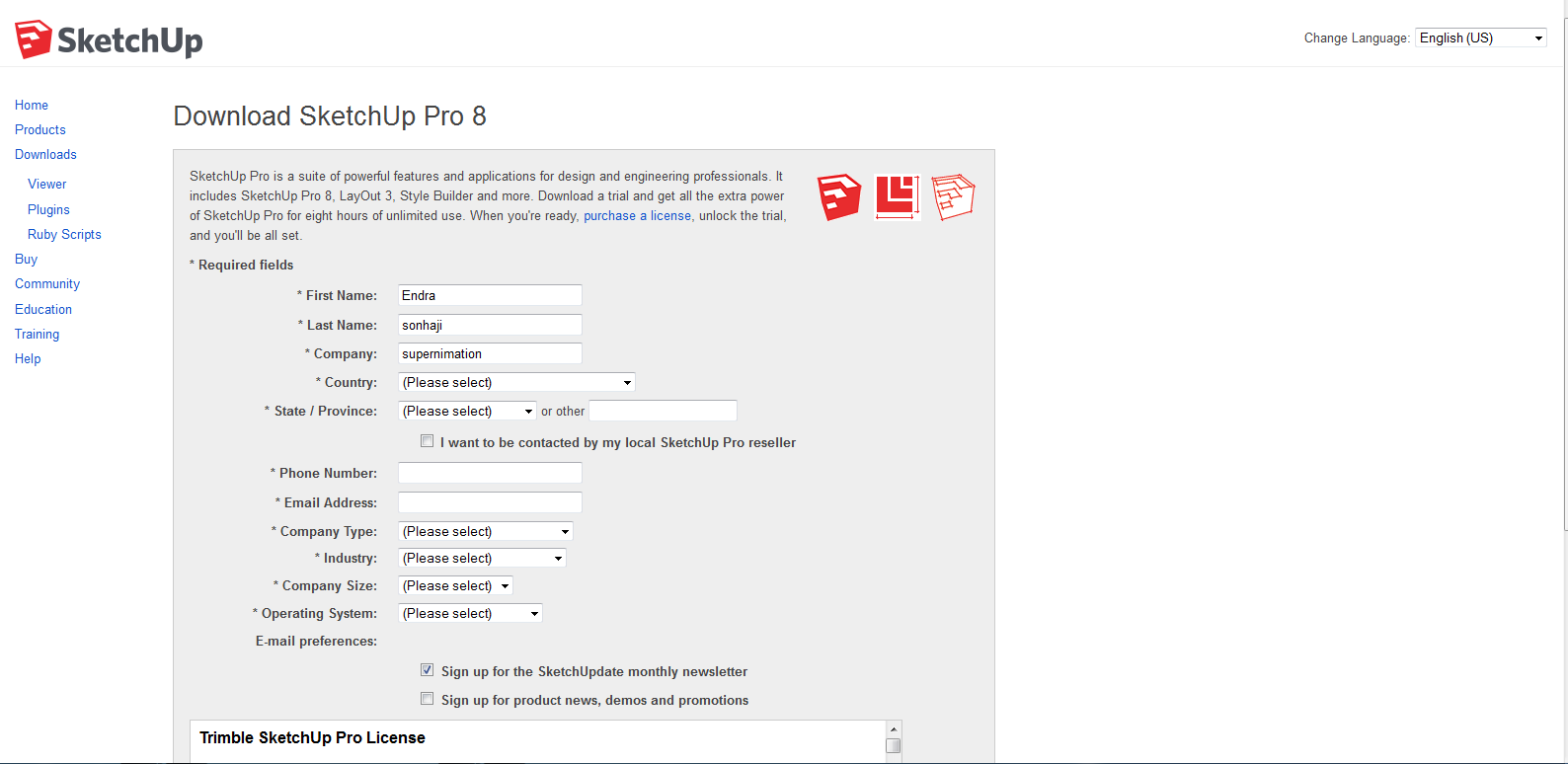Open Products in the sidebar
The image size is (1568, 764).
(x=40, y=129)
